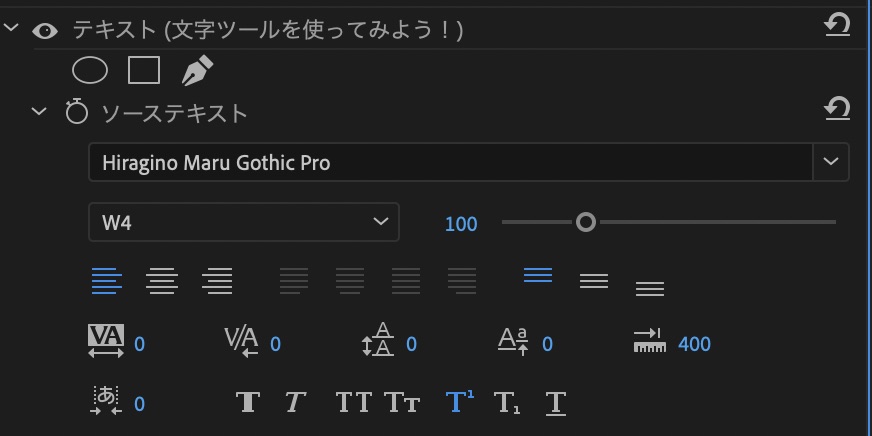Screen dimensions: 872x436
Task: Select the pen mask tool
Action: click(197, 70)
